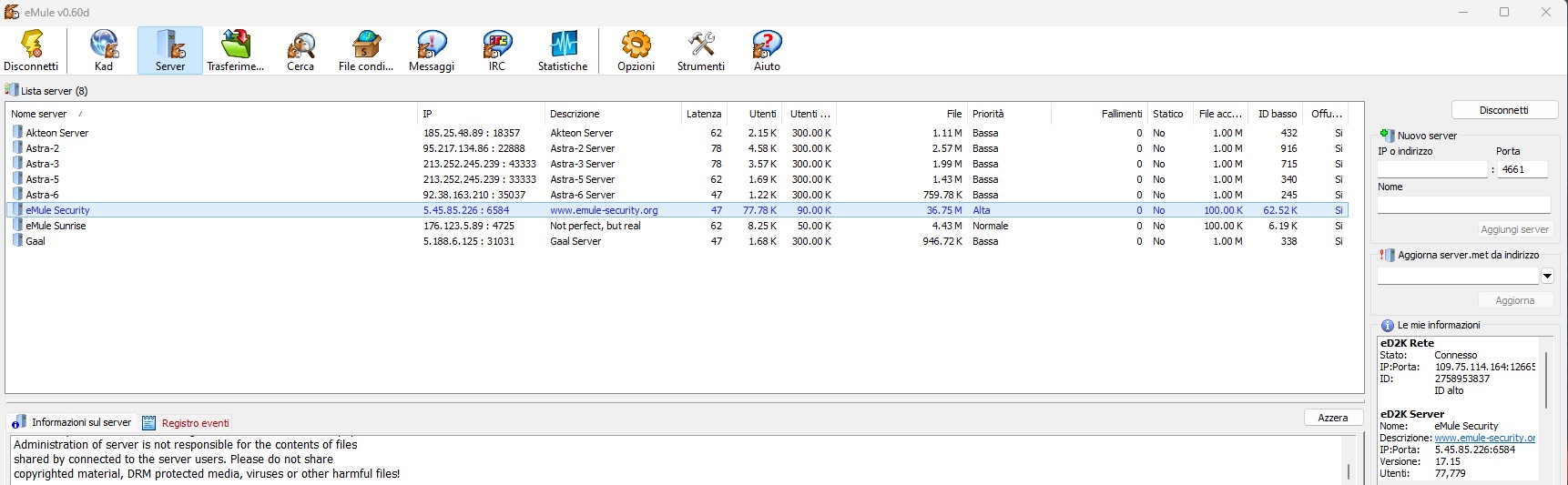This screenshot has width=1568, height=485.
Task: Click the Astra-3 server icon
Action: (x=17, y=163)
